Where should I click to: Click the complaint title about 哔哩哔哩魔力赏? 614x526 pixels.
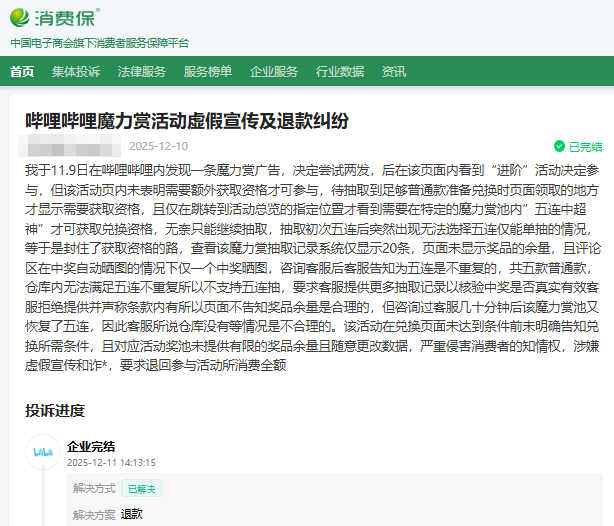click(x=187, y=121)
